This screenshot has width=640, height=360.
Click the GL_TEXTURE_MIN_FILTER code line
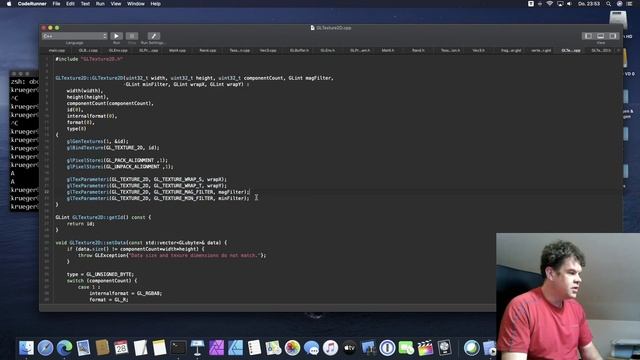(x=158, y=198)
